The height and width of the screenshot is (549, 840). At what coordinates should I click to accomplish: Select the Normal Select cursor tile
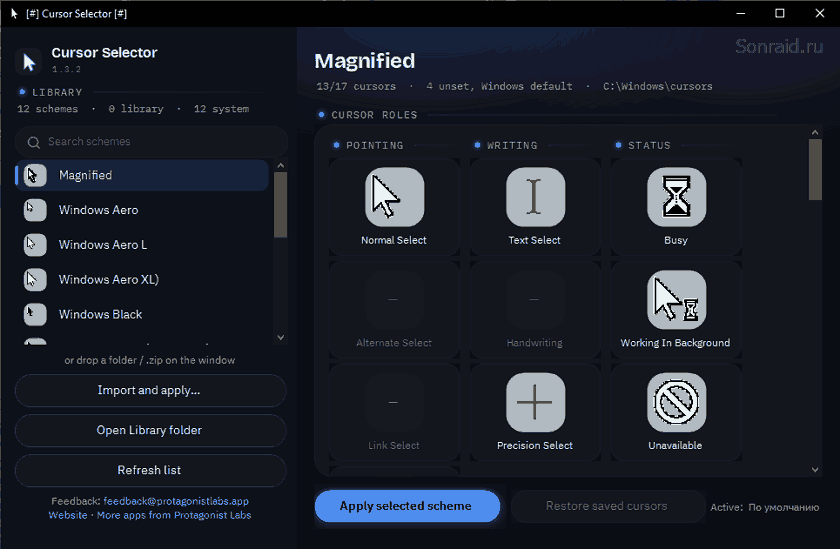coord(394,207)
